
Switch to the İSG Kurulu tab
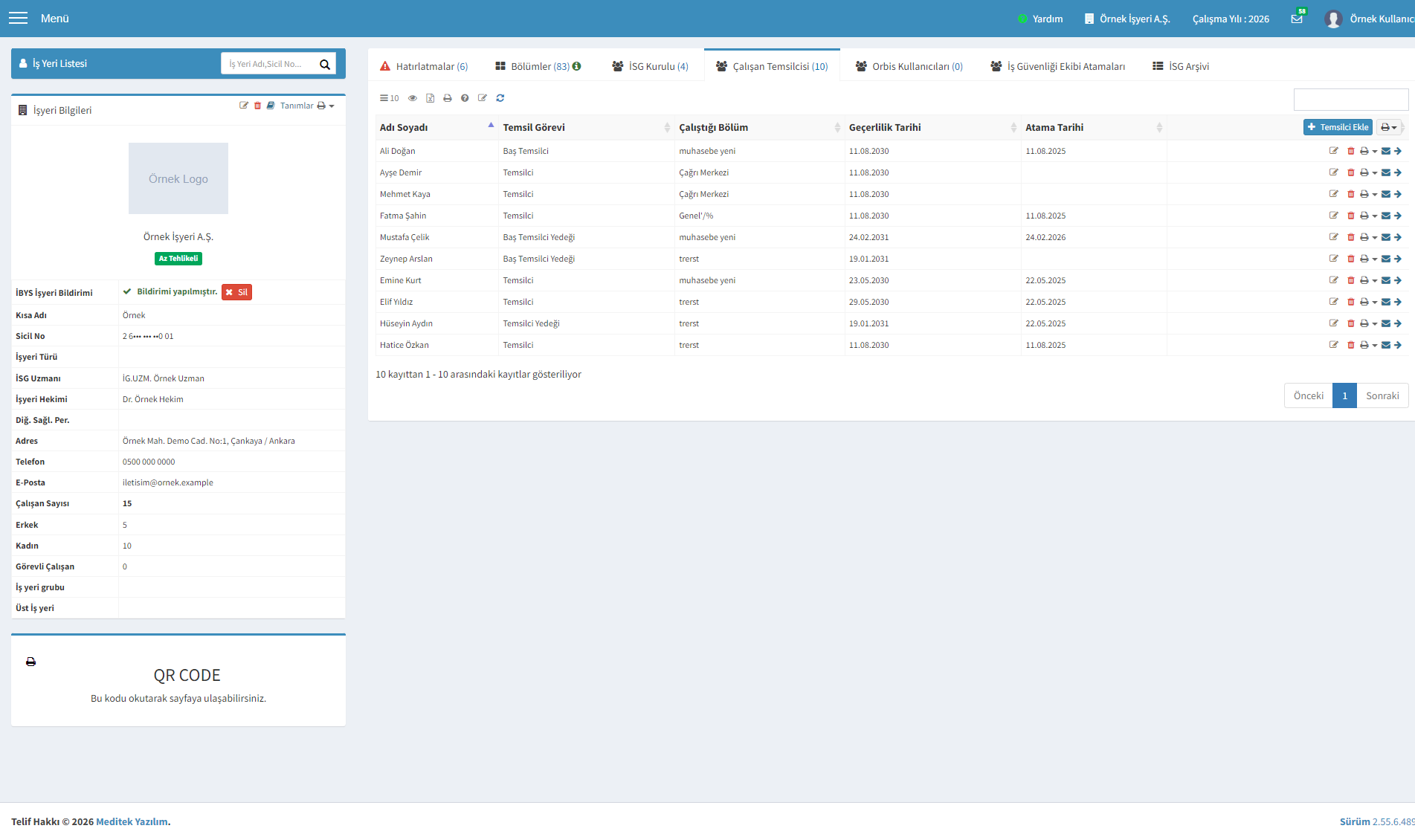(x=651, y=66)
